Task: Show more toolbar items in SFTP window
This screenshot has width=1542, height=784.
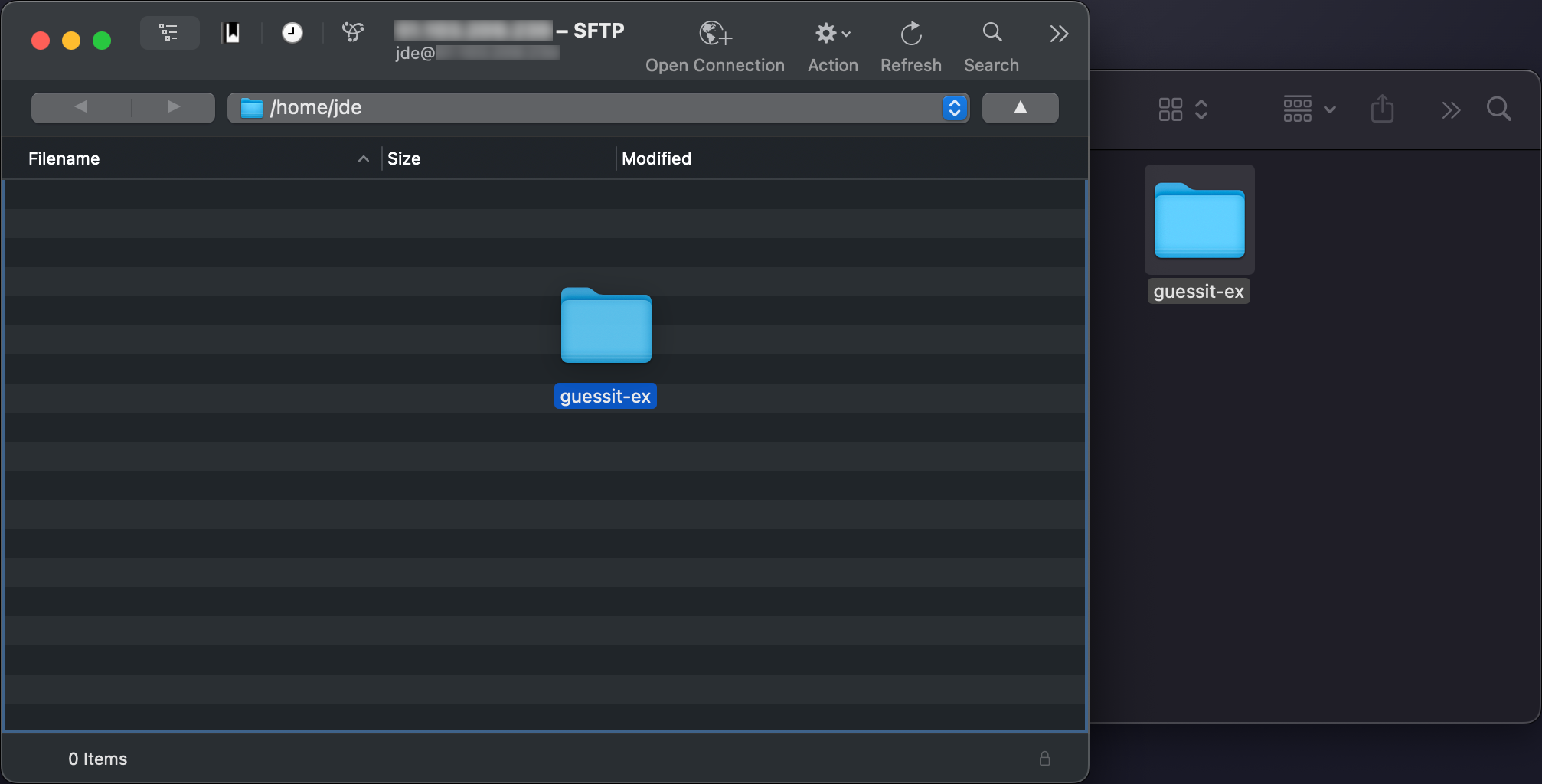Action: click(x=1059, y=34)
